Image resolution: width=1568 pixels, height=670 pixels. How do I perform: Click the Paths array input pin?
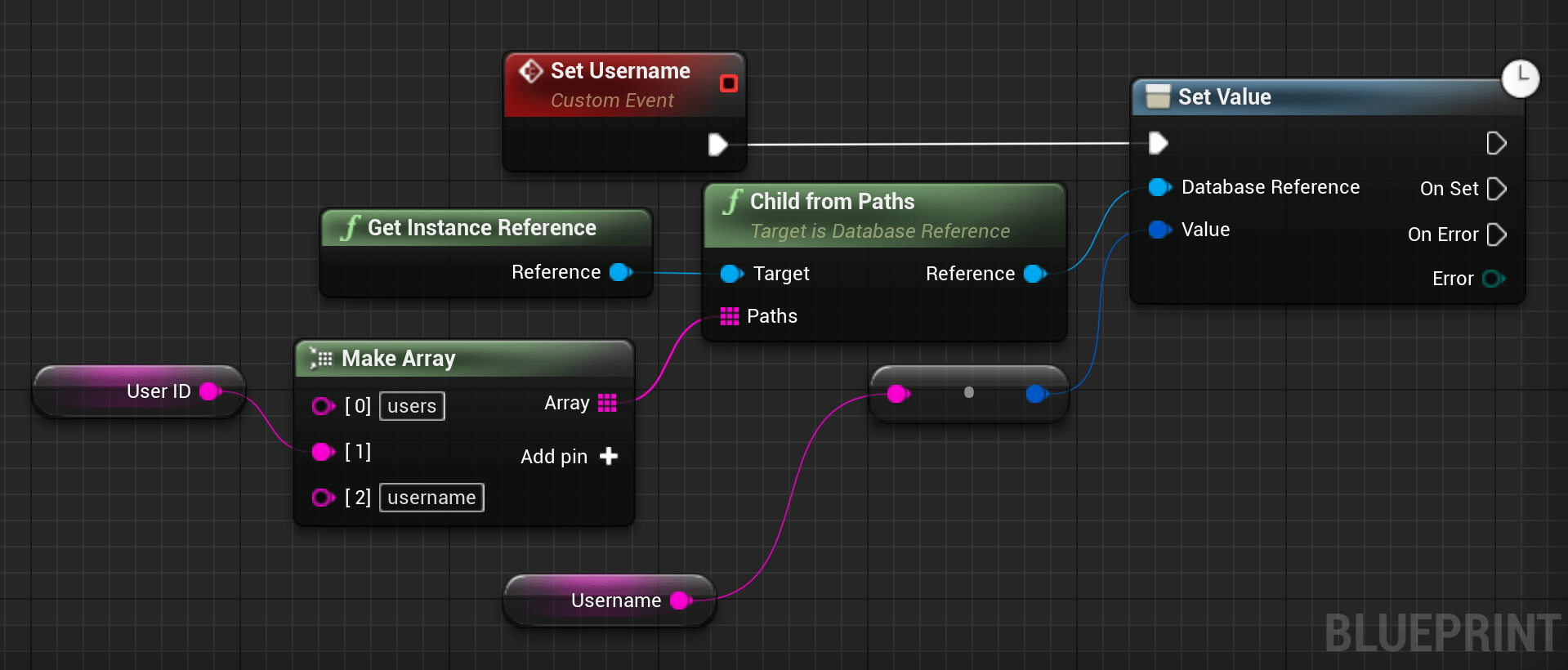(x=730, y=316)
